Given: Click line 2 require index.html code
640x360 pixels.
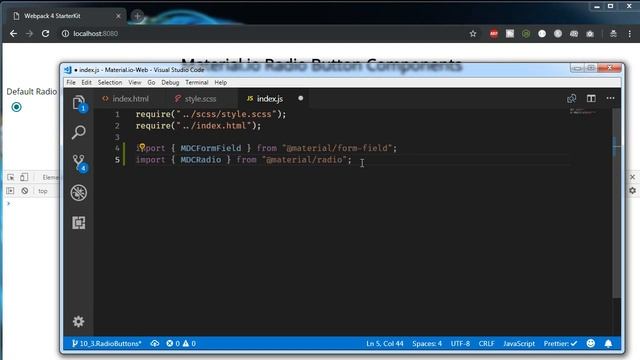Looking at the screenshot, I should click(198, 126).
